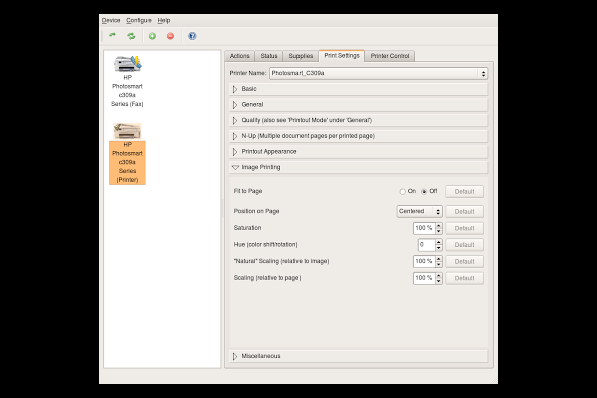Viewport: 597px width, 398px height.
Task: Open the Position on Page dropdown
Action: tap(419, 211)
